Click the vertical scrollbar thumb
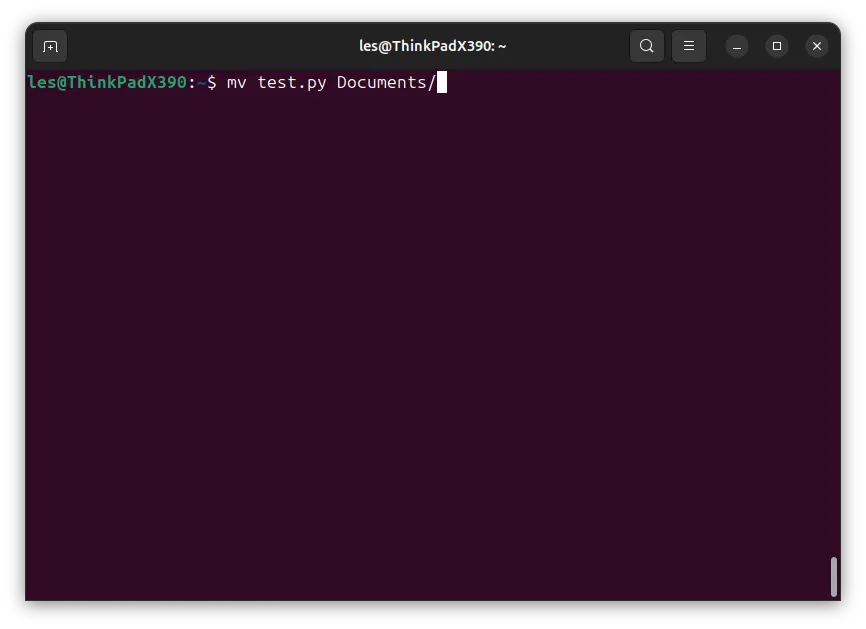This screenshot has height=629, width=866. click(834, 577)
